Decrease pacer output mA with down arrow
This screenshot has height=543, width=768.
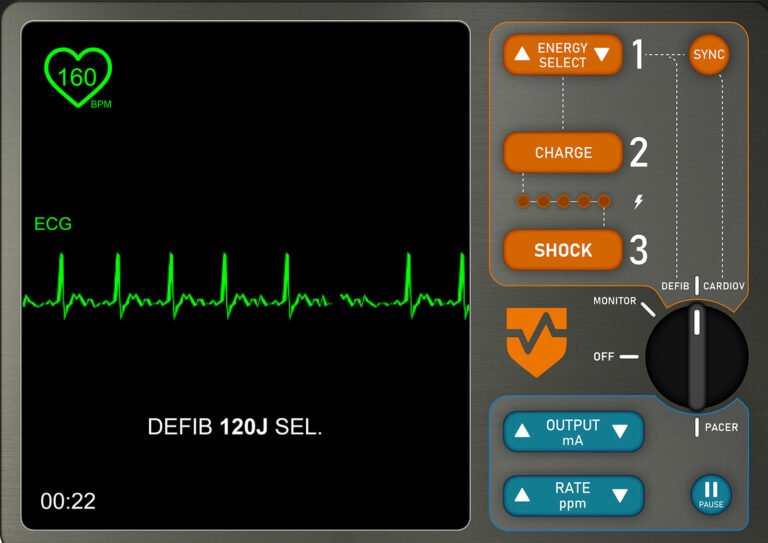click(x=619, y=432)
